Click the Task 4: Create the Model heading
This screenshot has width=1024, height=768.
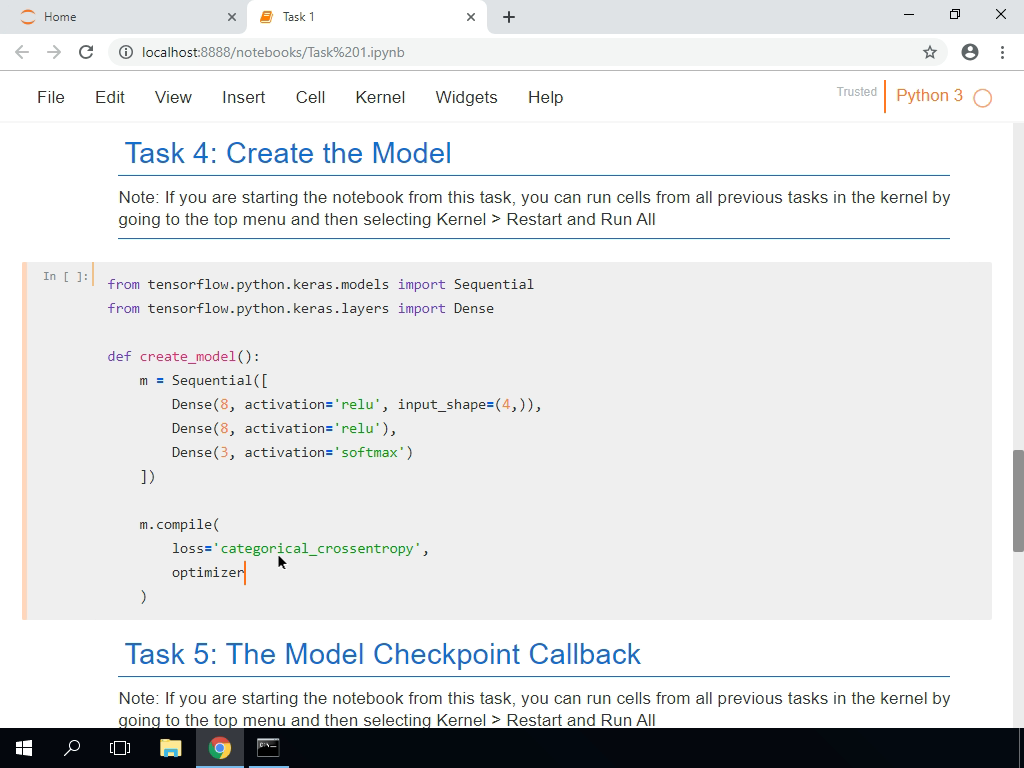[287, 153]
